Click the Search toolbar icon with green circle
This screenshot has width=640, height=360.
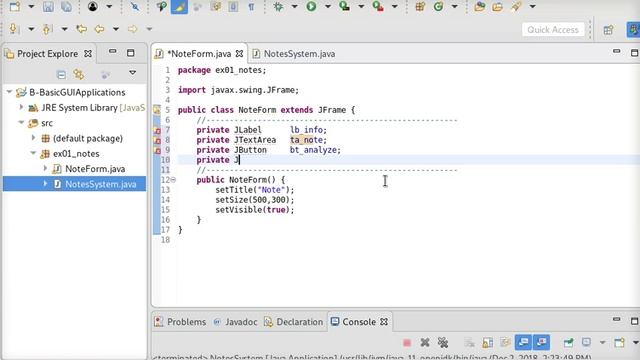click(162, 7)
